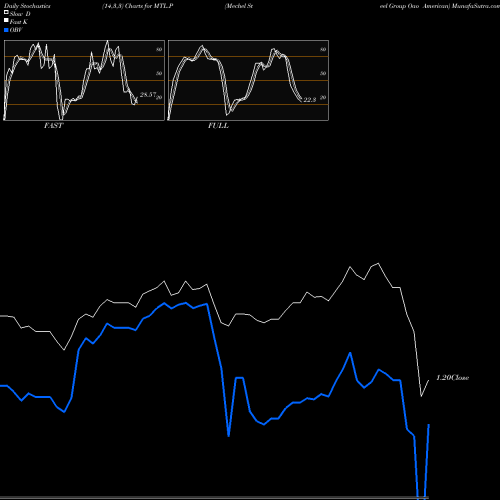Image resolution: width=500 pixels, height=500 pixels.
Task: Click the 1.20Close price label
Action: click(x=453, y=378)
